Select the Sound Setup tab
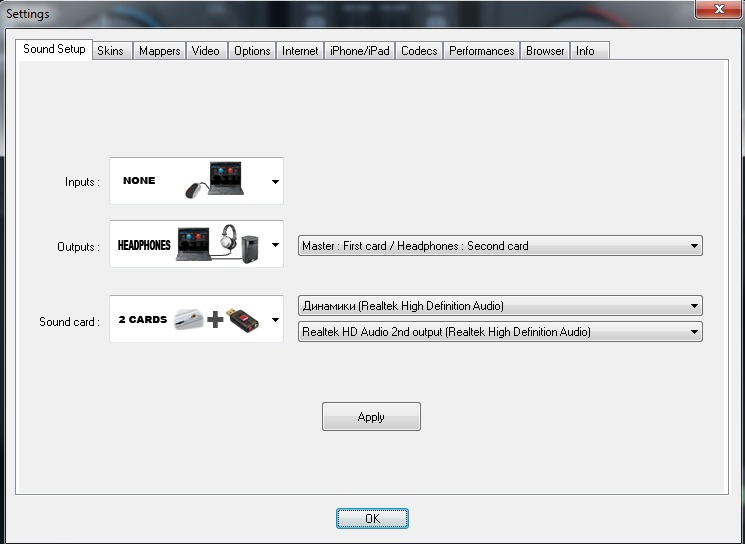The width and height of the screenshot is (745, 544). click(x=54, y=49)
